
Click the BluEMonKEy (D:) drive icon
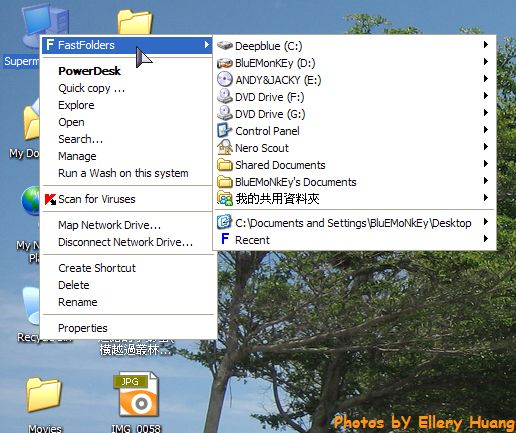point(225,63)
